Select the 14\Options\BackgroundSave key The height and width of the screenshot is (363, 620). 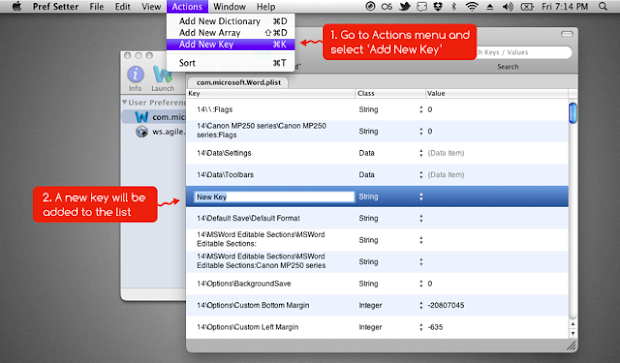click(x=244, y=284)
